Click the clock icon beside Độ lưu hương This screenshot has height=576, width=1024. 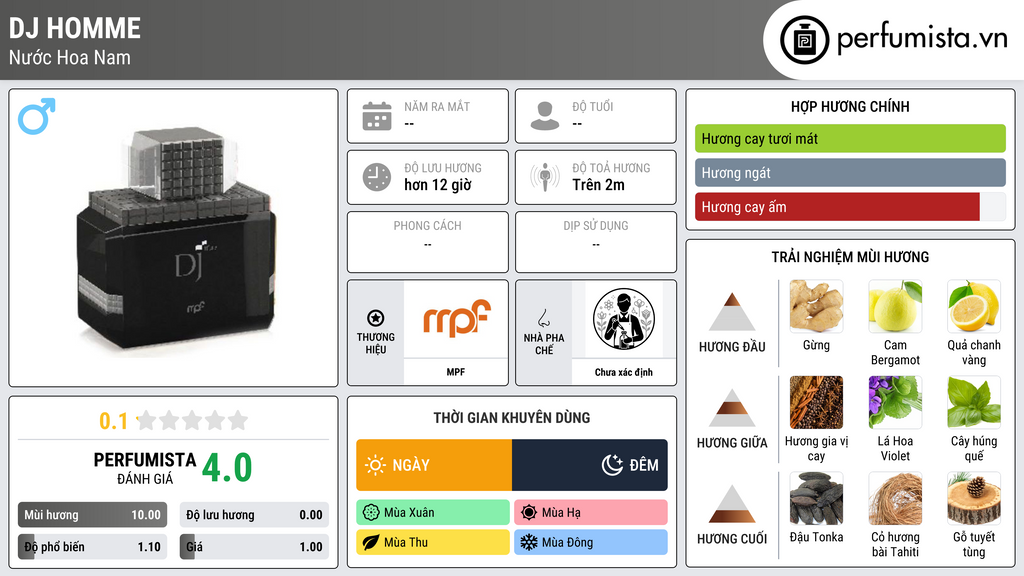377,177
